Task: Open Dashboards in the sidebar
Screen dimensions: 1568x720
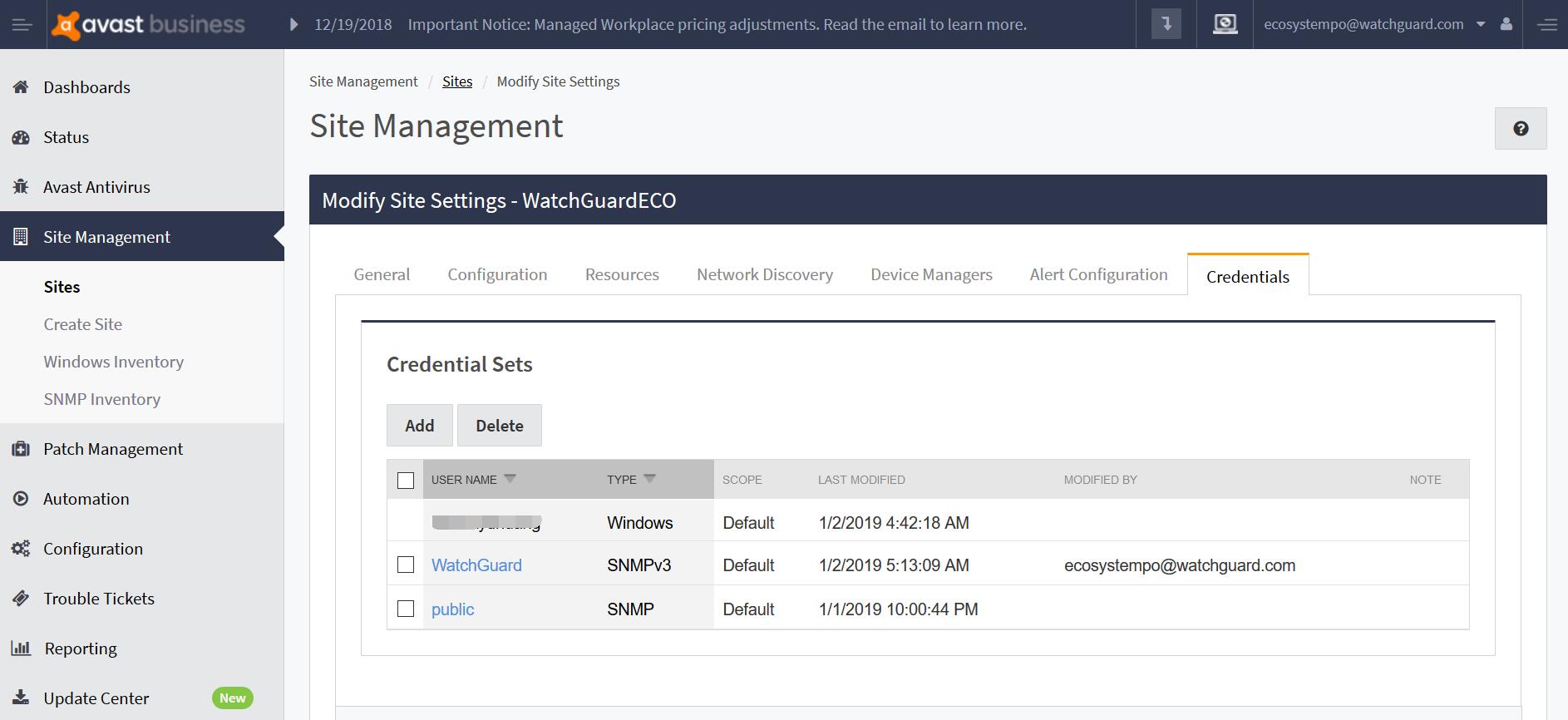Action: (86, 87)
